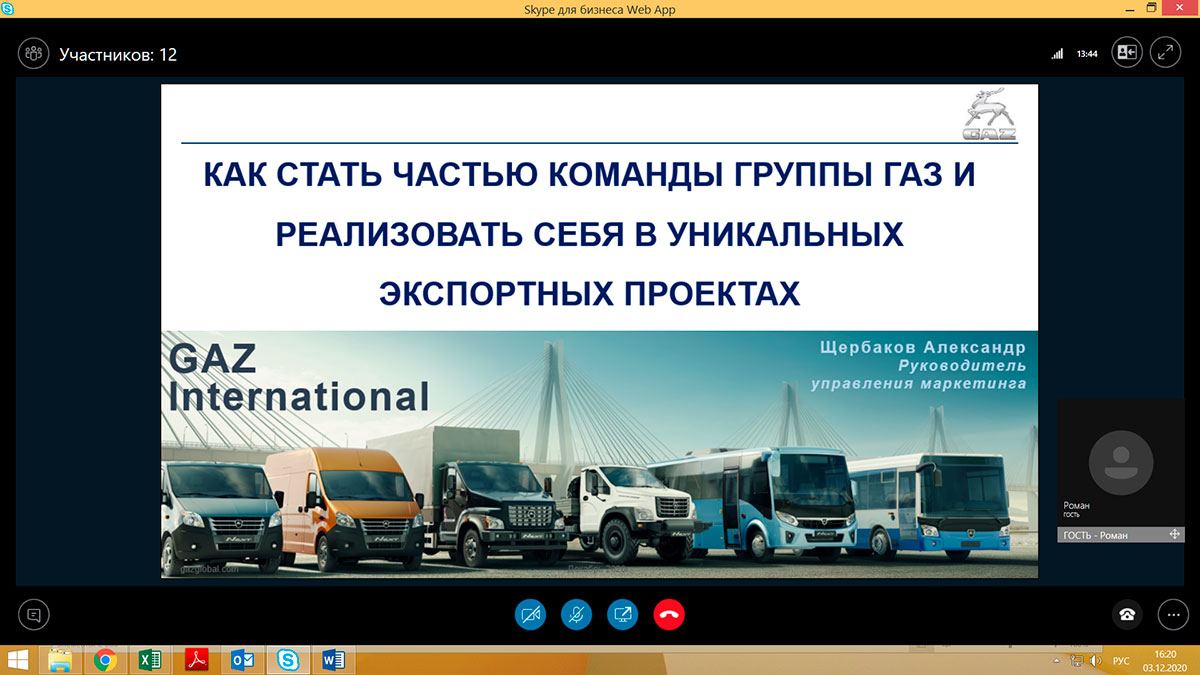
Task: Unmute the microphone
Action: (577, 614)
